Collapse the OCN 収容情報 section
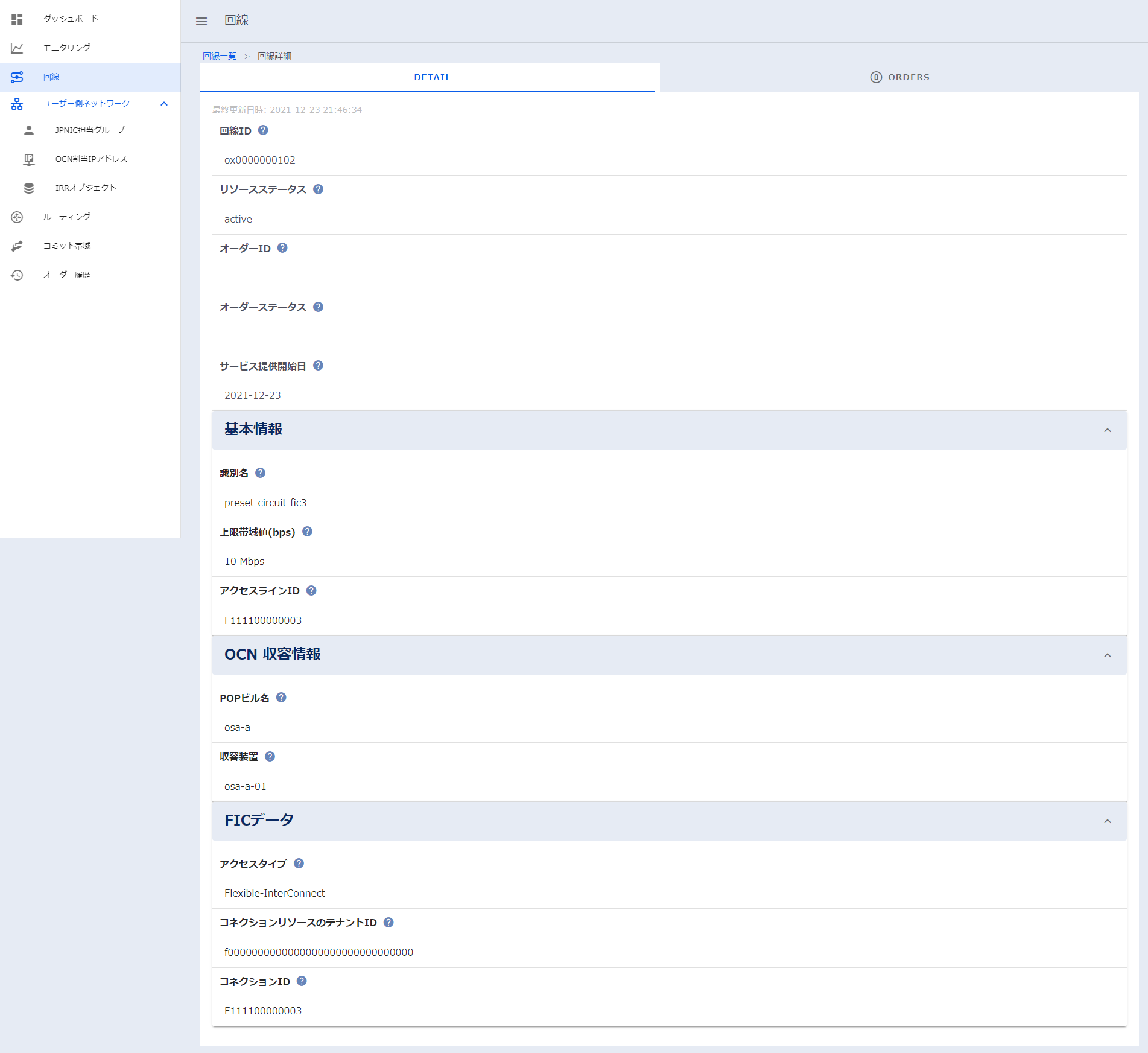The height and width of the screenshot is (1053, 1148). coord(1107,655)
